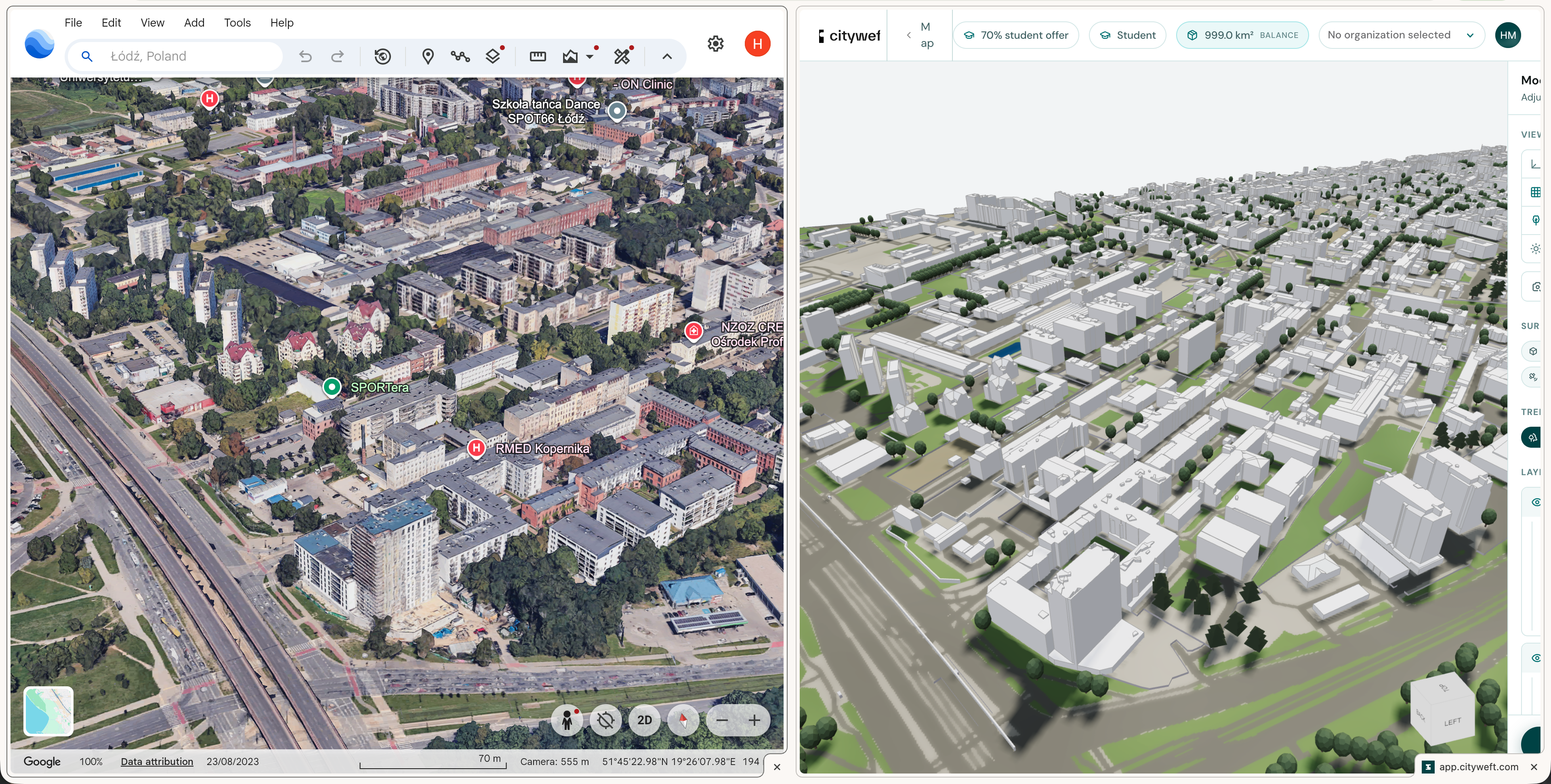1551x784 pixels.
Task: Click the Cityweft logo
Action: pos(849,36)
